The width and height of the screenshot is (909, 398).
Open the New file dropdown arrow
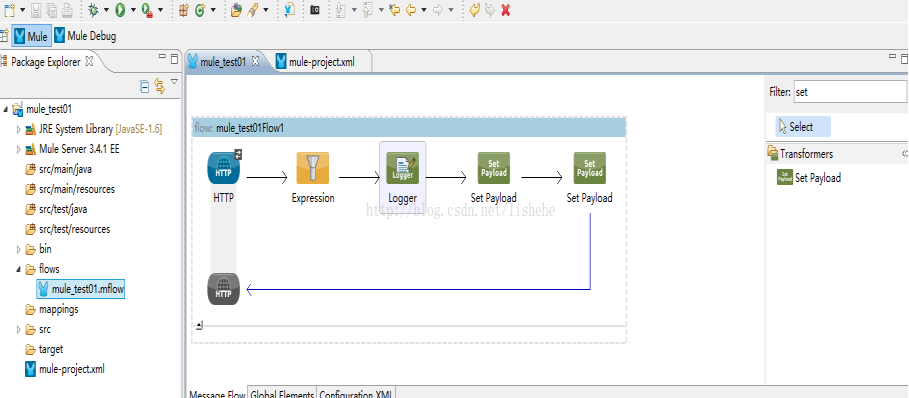coord(22,10)
